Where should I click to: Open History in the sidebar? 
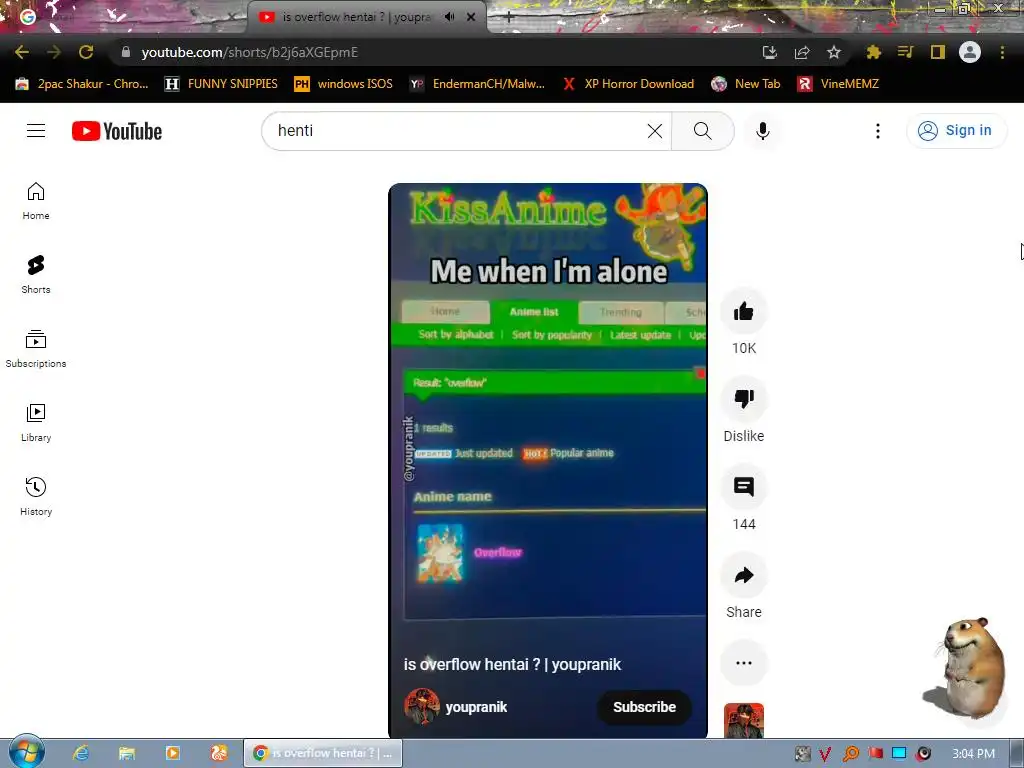tap(36, 497)
